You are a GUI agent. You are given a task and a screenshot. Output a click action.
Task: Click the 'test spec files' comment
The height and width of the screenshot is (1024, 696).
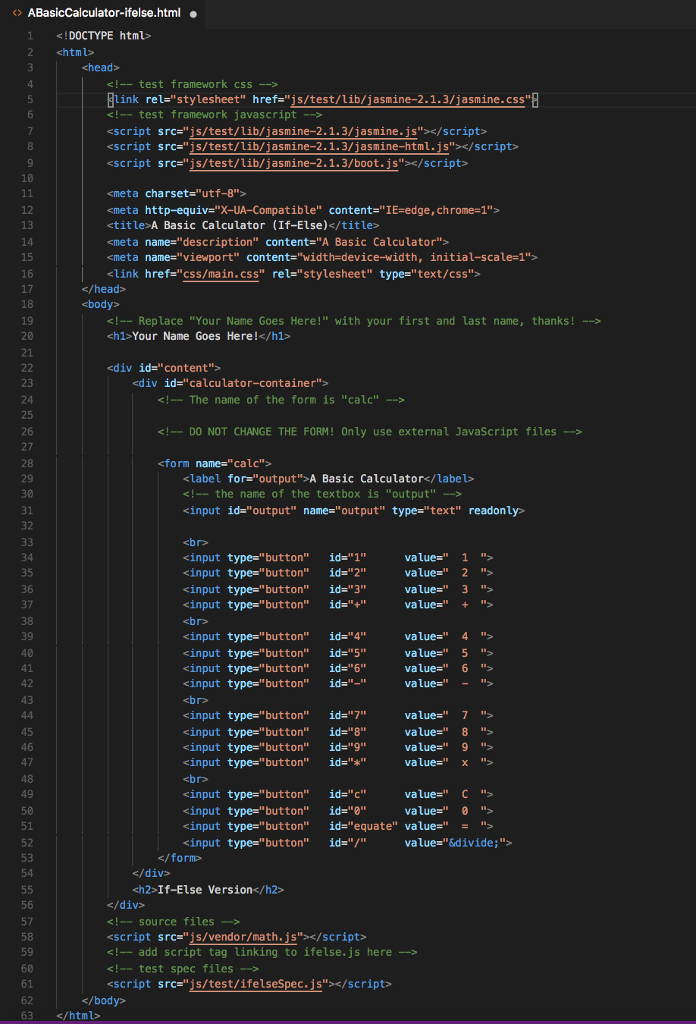[183, 969]
